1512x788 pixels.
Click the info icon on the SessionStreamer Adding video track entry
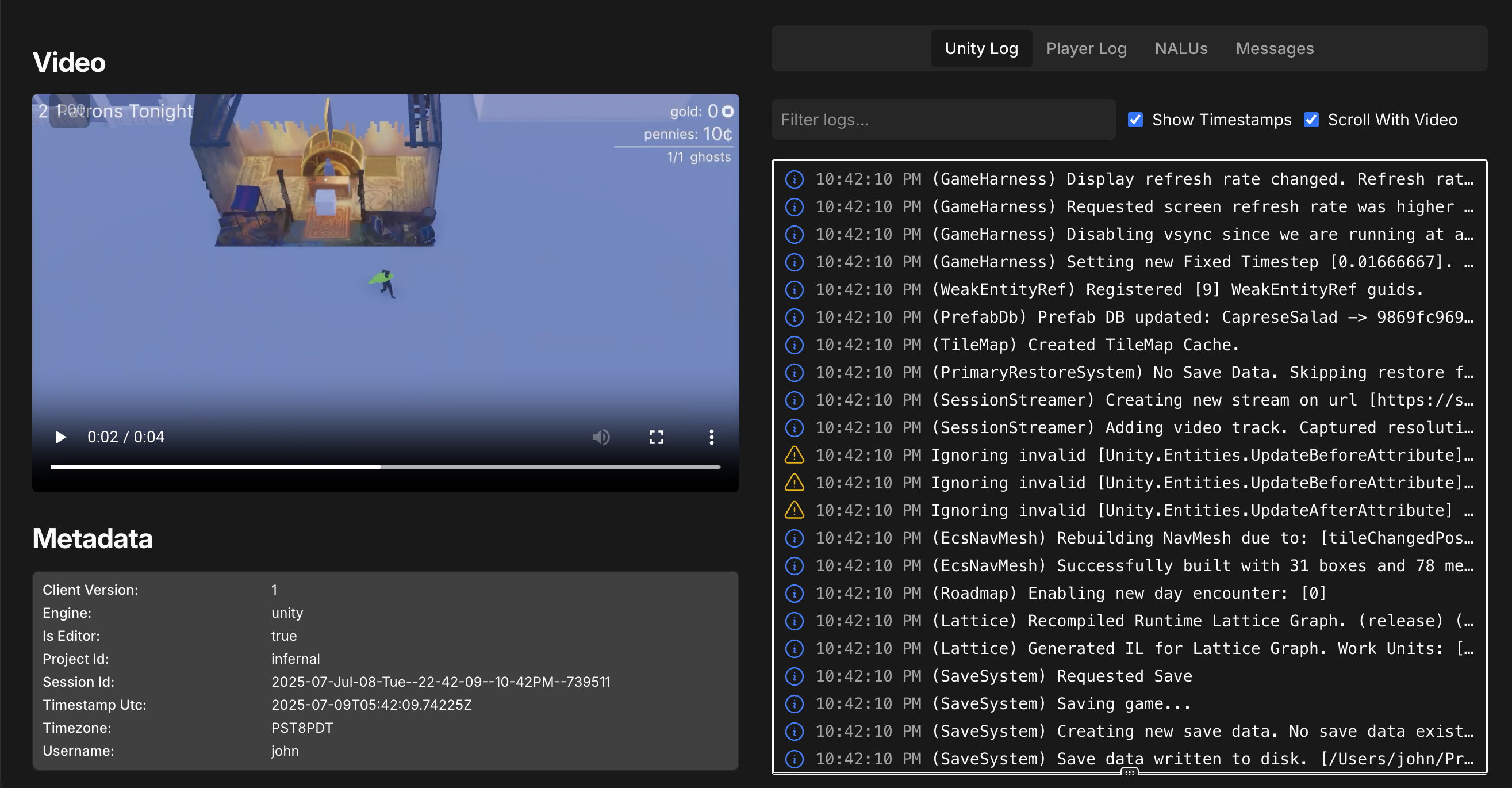(x=794, y=427)
